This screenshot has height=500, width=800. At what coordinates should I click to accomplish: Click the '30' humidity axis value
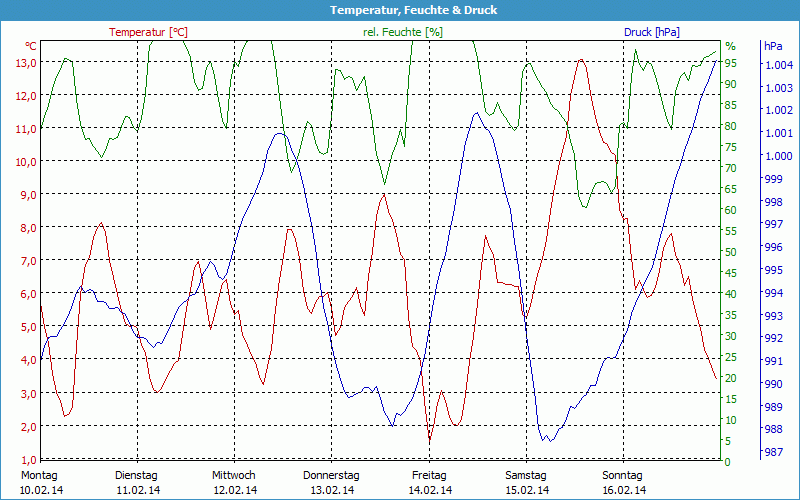pyautogui.click(x=731, y=336)
